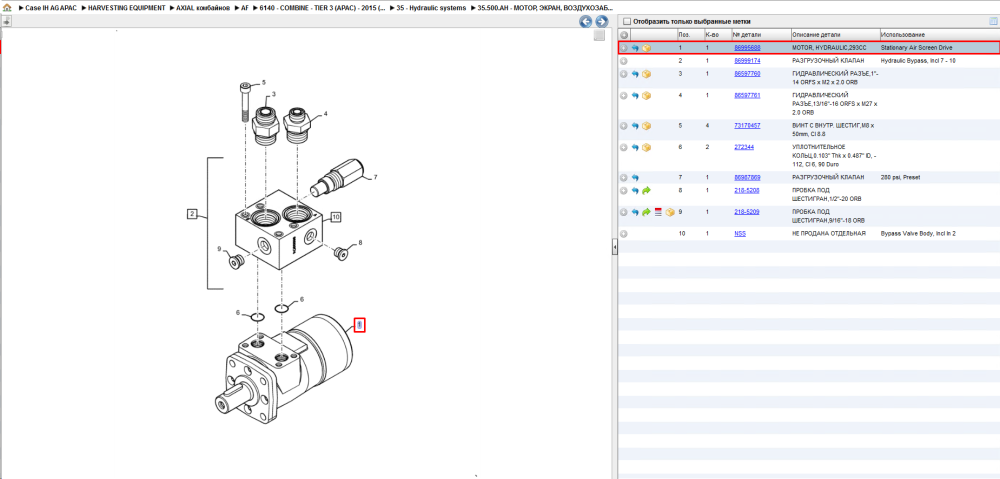1000x479 pixels.
Task: Open part number link 86597760
Action: point(747,74)
